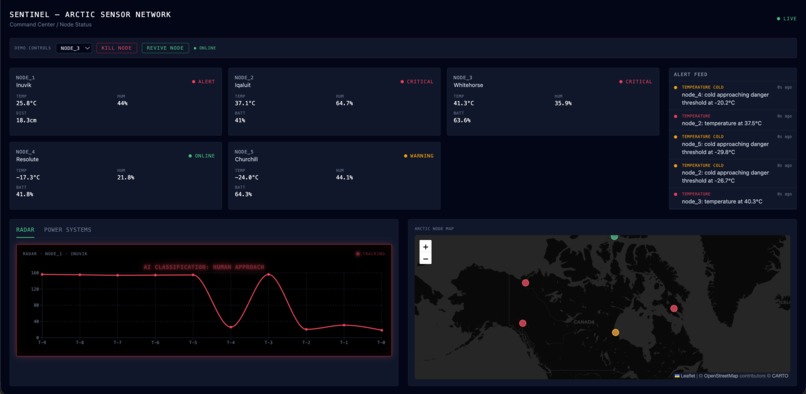Click 'SENTINEL — ARCTIC SENSOR NETWORK' title
The image size is (806, 394).
click(x=90, y=14)
